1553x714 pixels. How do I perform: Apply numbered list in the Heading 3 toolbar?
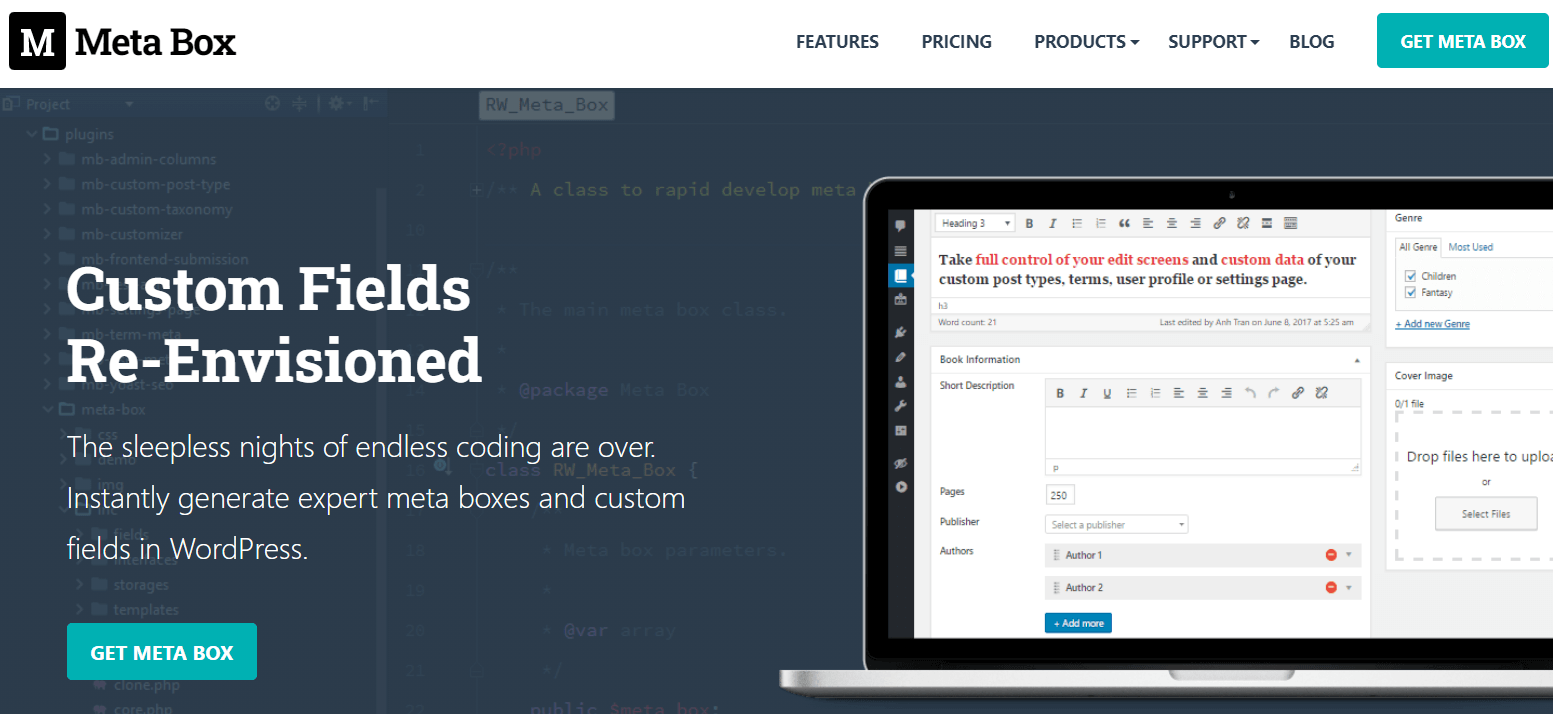coord(1101,223)
